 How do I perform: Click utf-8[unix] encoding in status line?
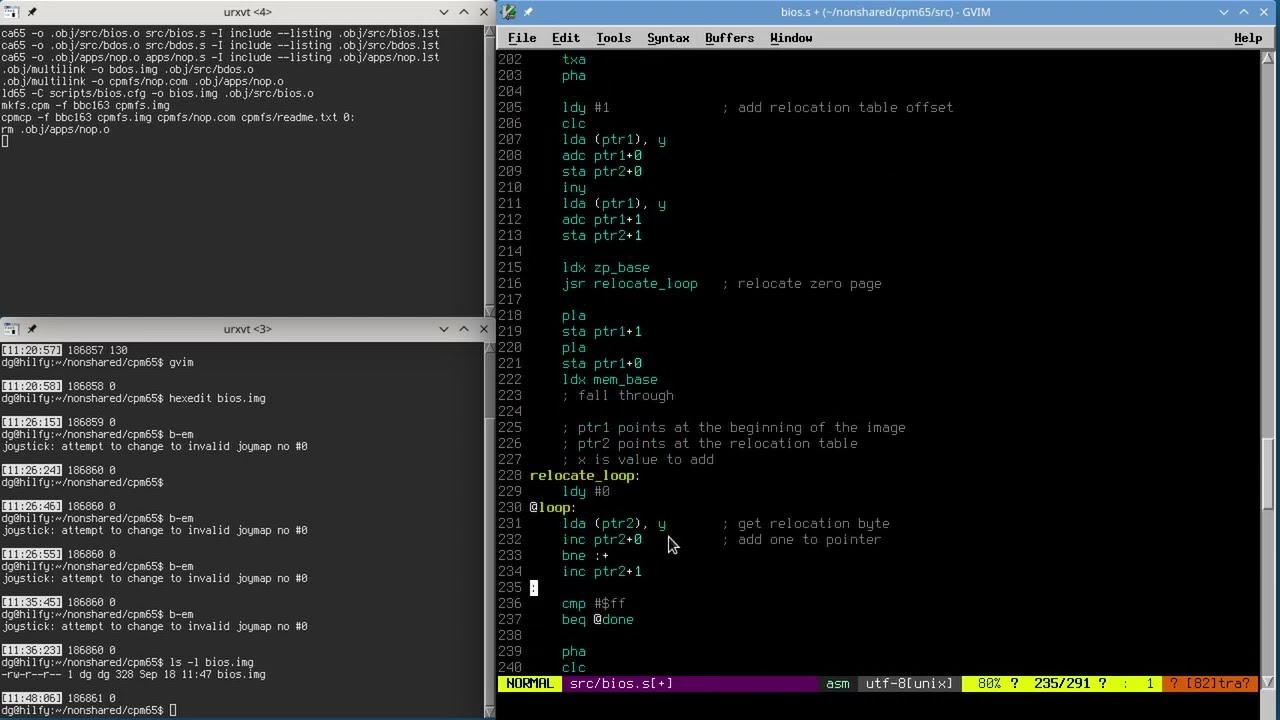click(x=909, y=684)
